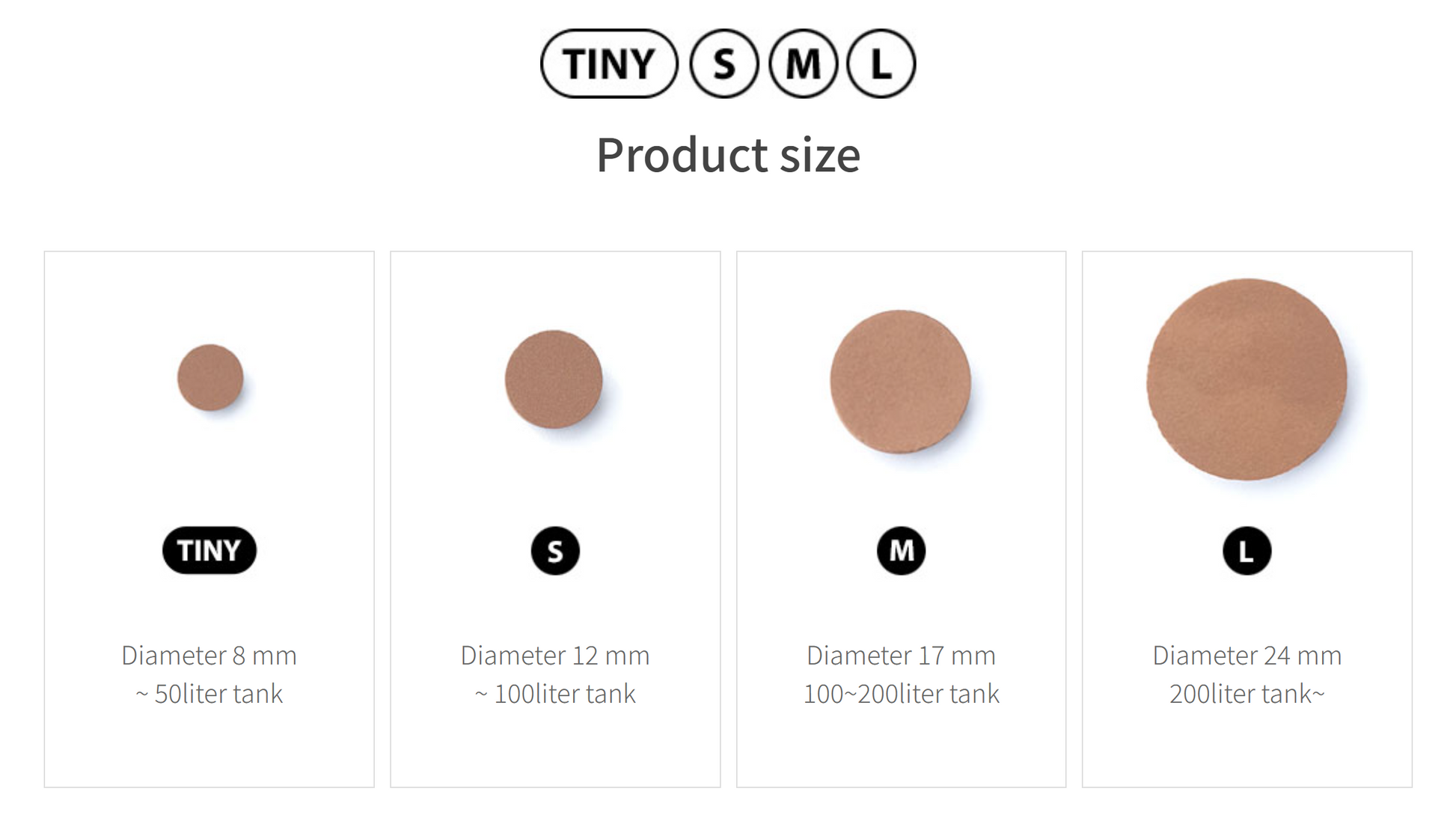Click the Diameter 8 mm text

tap(209, 656)
